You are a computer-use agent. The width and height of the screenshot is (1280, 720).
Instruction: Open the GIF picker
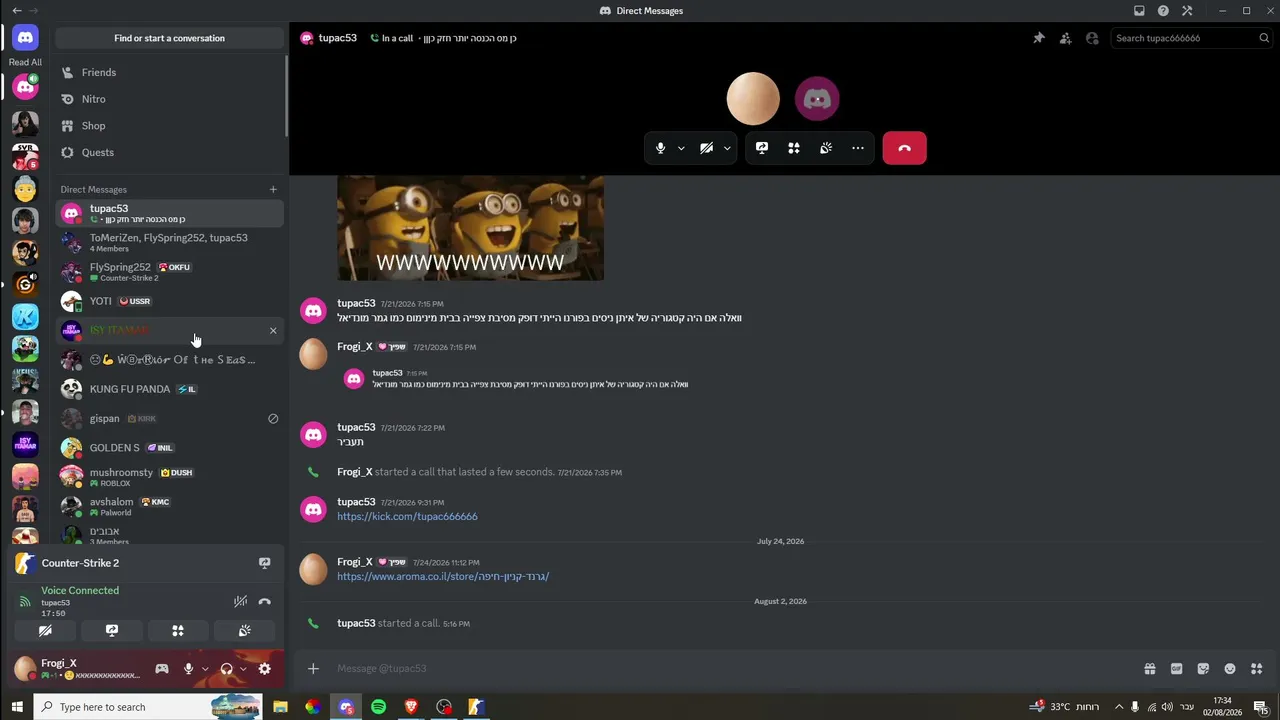(x=1177, y=668)
